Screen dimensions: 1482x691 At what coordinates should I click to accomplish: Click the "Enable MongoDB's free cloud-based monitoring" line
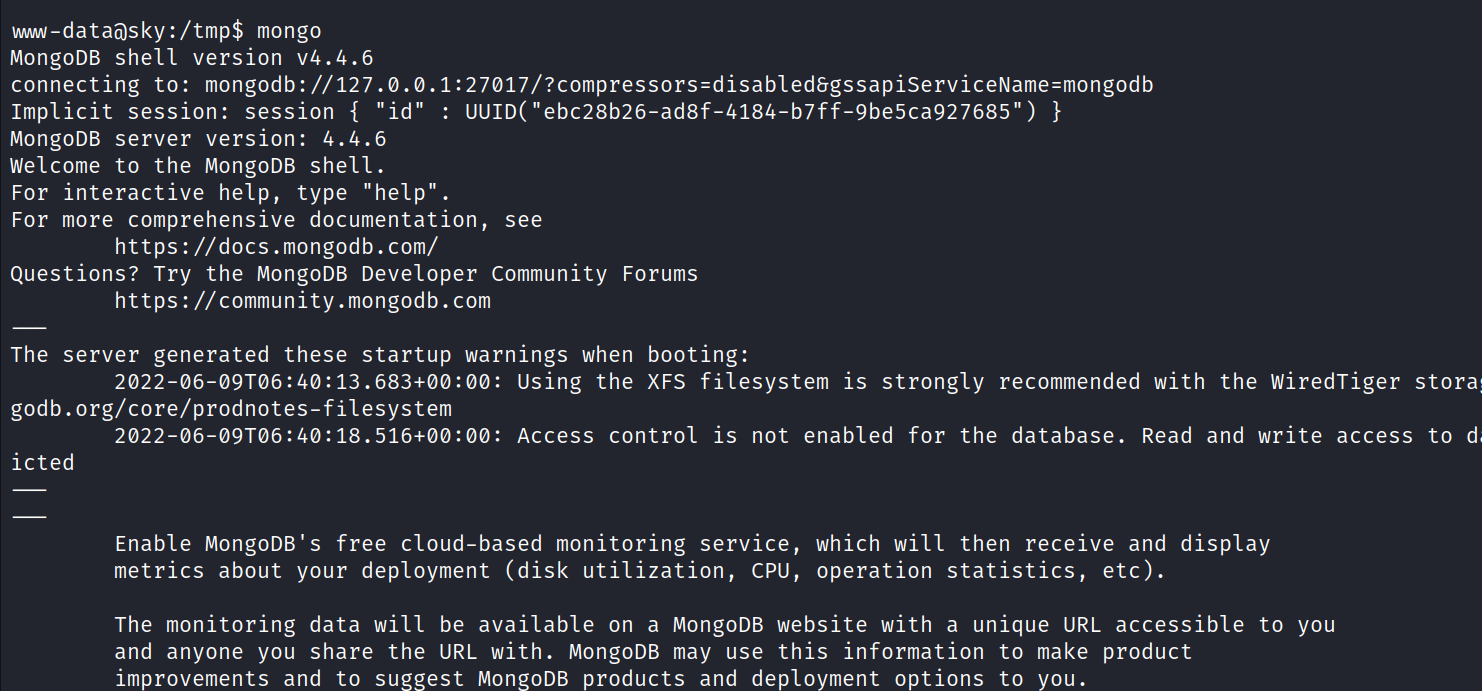(692, 544)
